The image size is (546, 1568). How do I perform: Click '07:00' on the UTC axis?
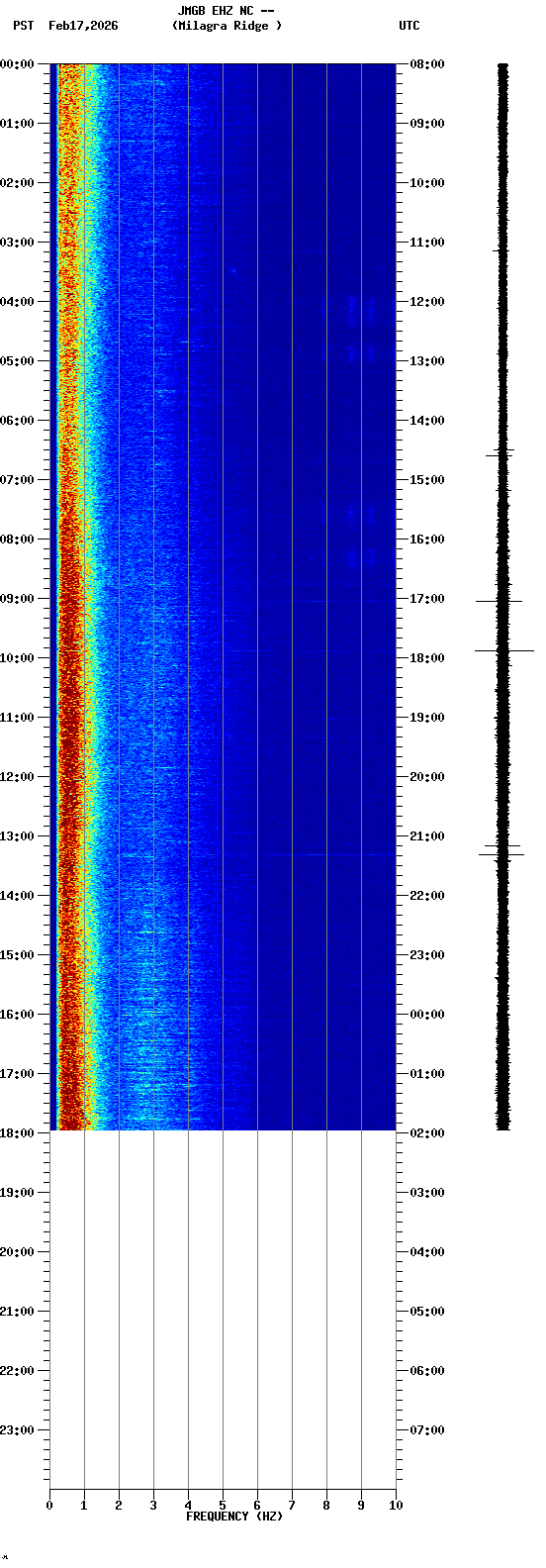pyautogui.click(x=427, y=1430)
